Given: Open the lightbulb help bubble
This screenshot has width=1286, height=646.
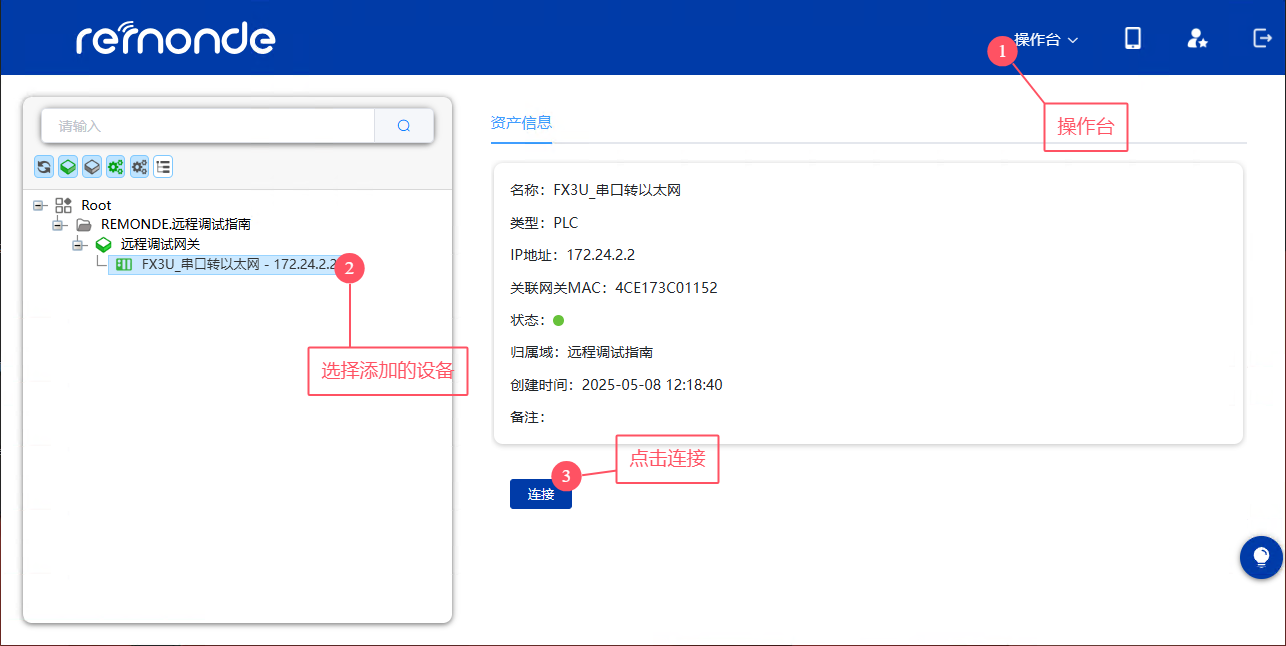Looking at the screenshot, I should [1261, 557].
